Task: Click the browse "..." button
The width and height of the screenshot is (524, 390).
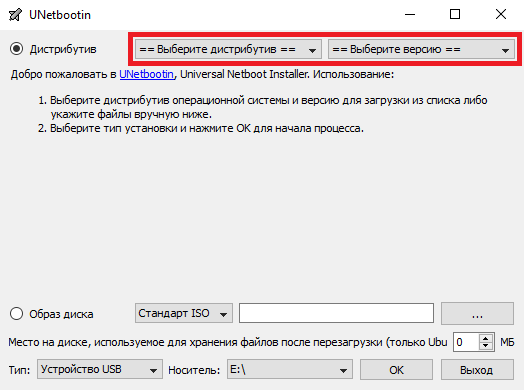Action: tap(477, 313)
